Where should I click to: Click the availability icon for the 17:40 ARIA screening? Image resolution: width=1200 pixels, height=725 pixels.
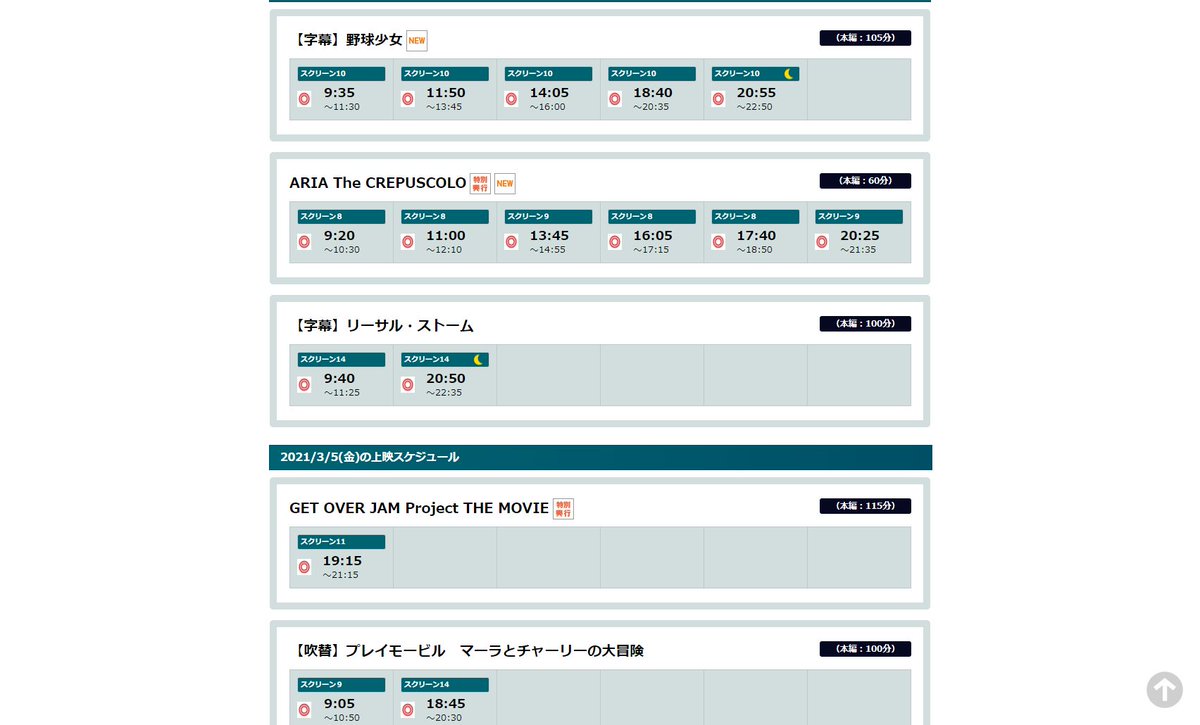(x=718, y=242)
